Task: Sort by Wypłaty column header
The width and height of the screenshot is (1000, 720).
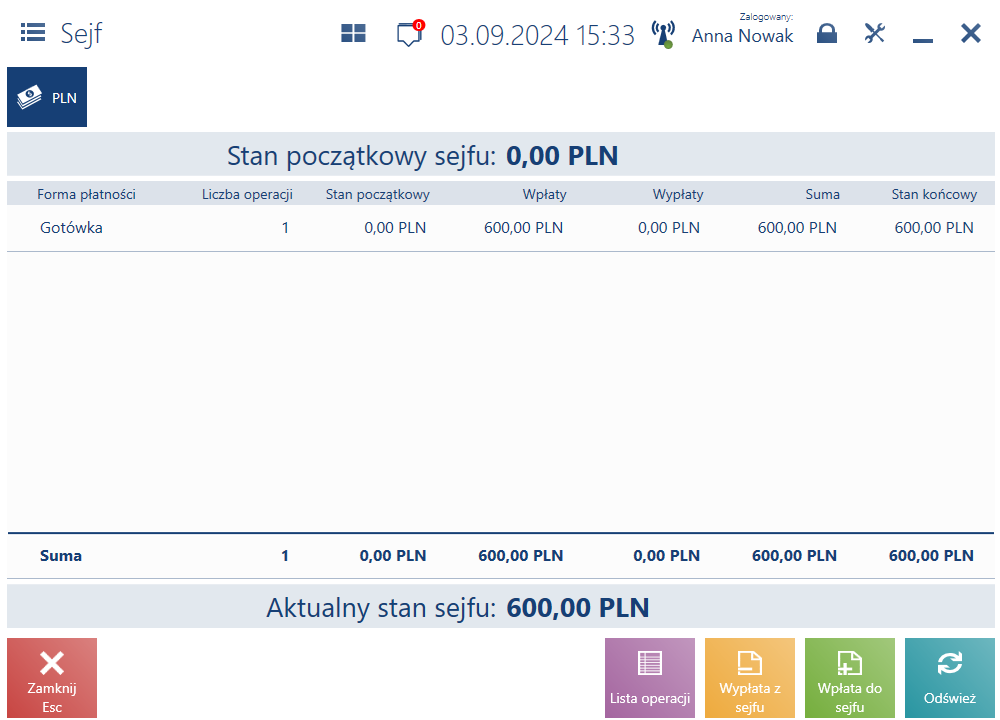Action: pos(678,195)
